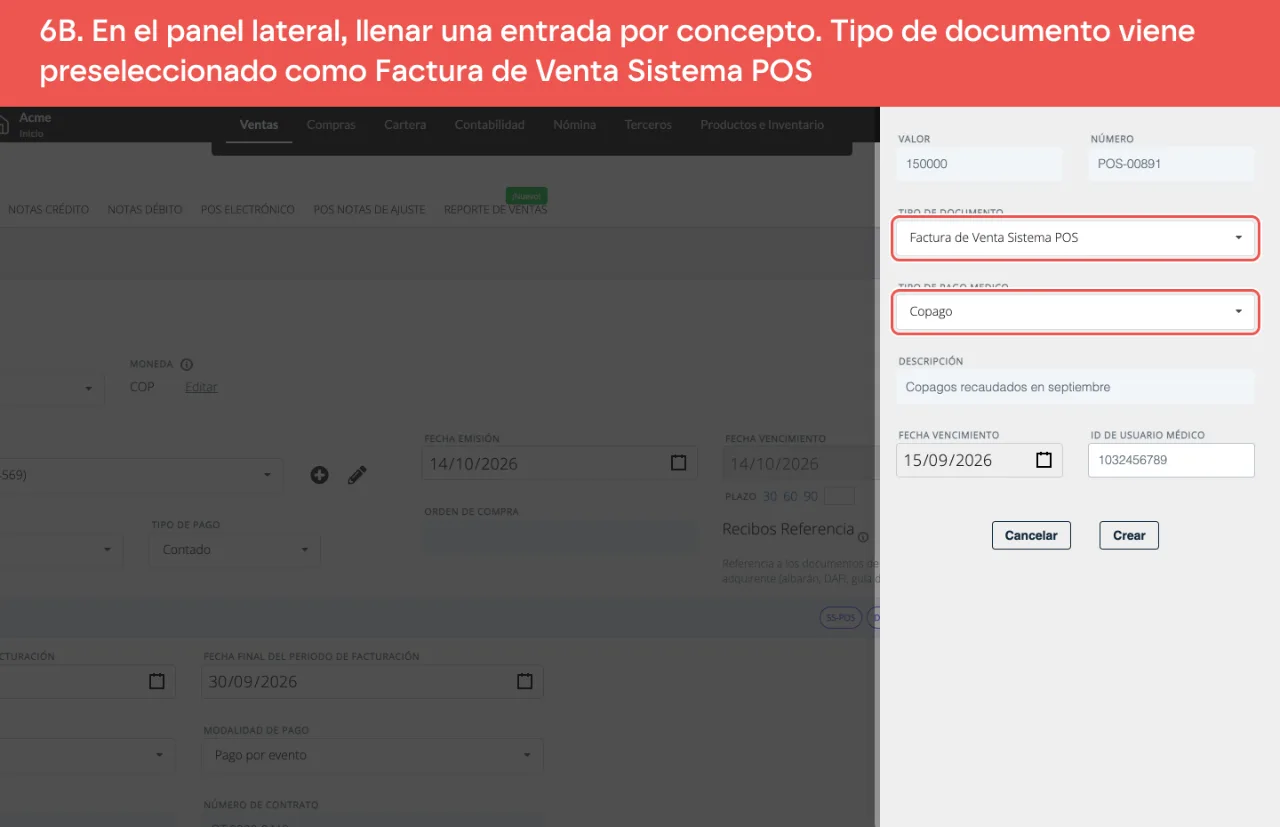Click the info icon beside Recibos Referencia
The image size is (1280, 827).
click(x=863, y=536)
